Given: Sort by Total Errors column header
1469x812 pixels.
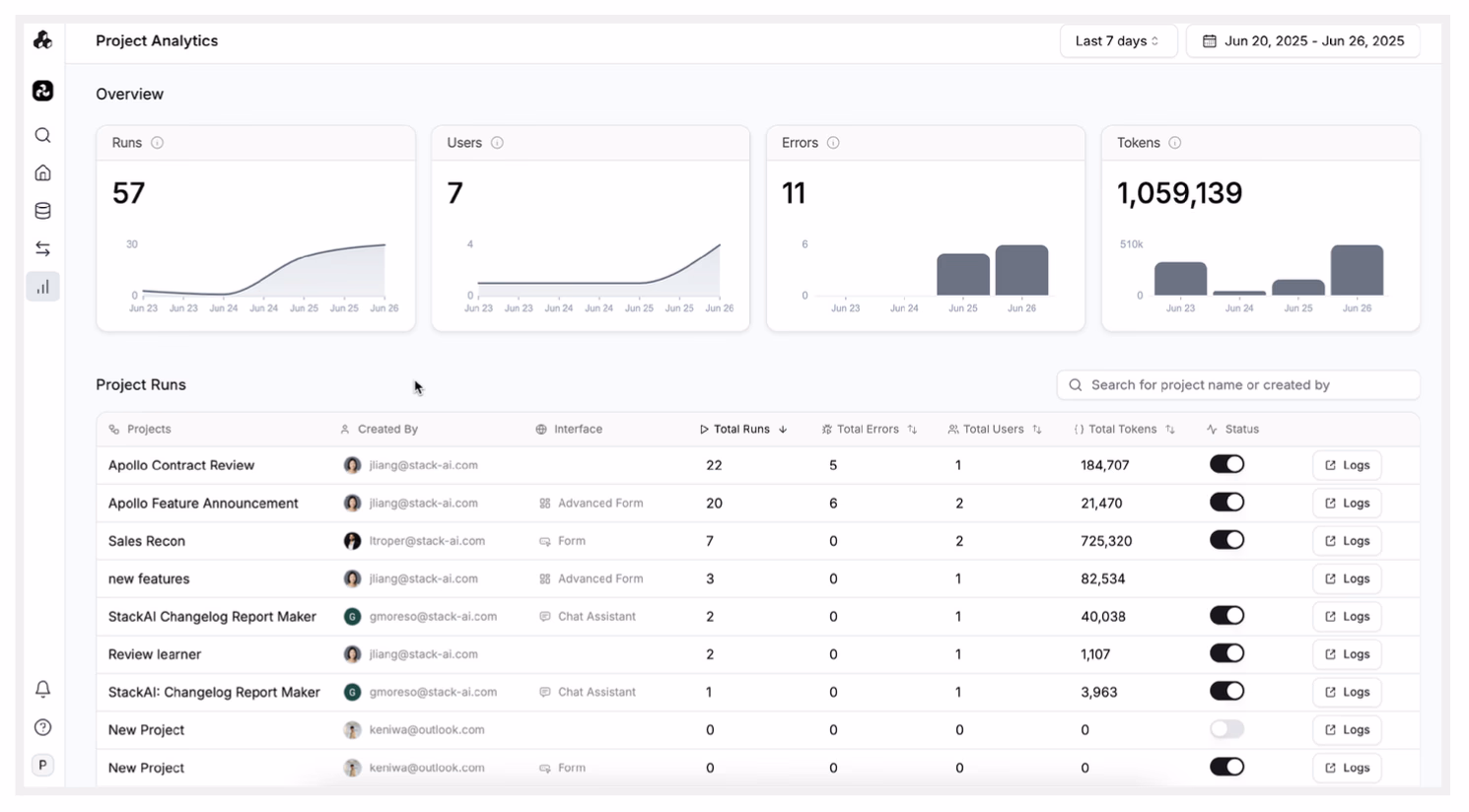Looking at the screenshot, I should click(868, 430).
